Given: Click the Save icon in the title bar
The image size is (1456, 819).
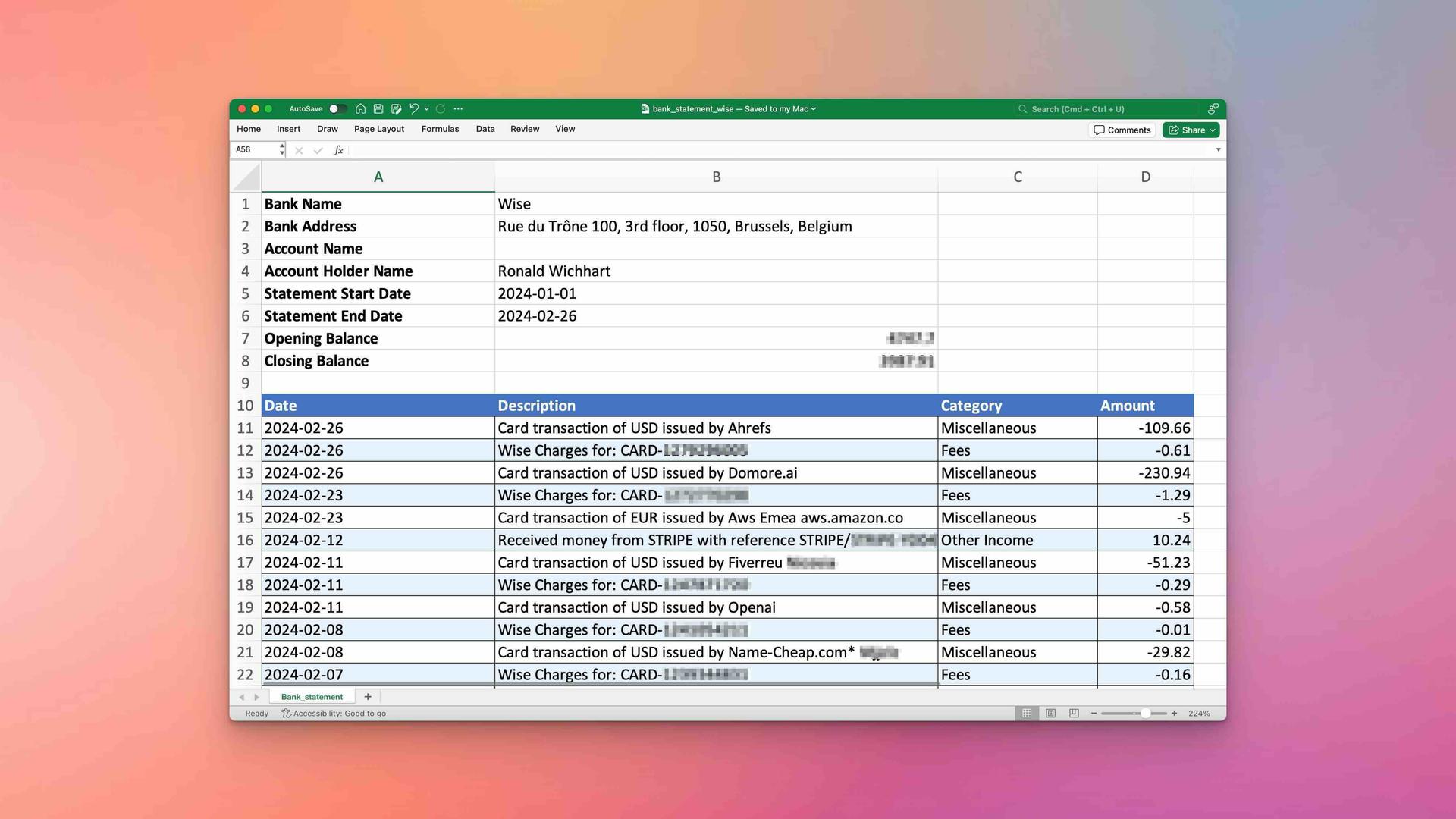Looking at the screenshot, I should 378,109.
